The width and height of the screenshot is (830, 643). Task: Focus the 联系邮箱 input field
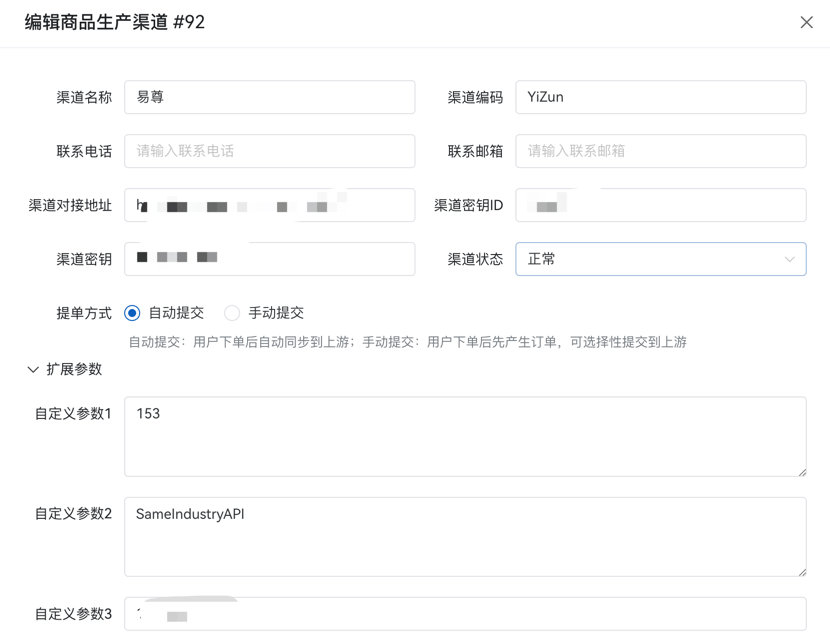pyautogui.click(x=660, y=151)
